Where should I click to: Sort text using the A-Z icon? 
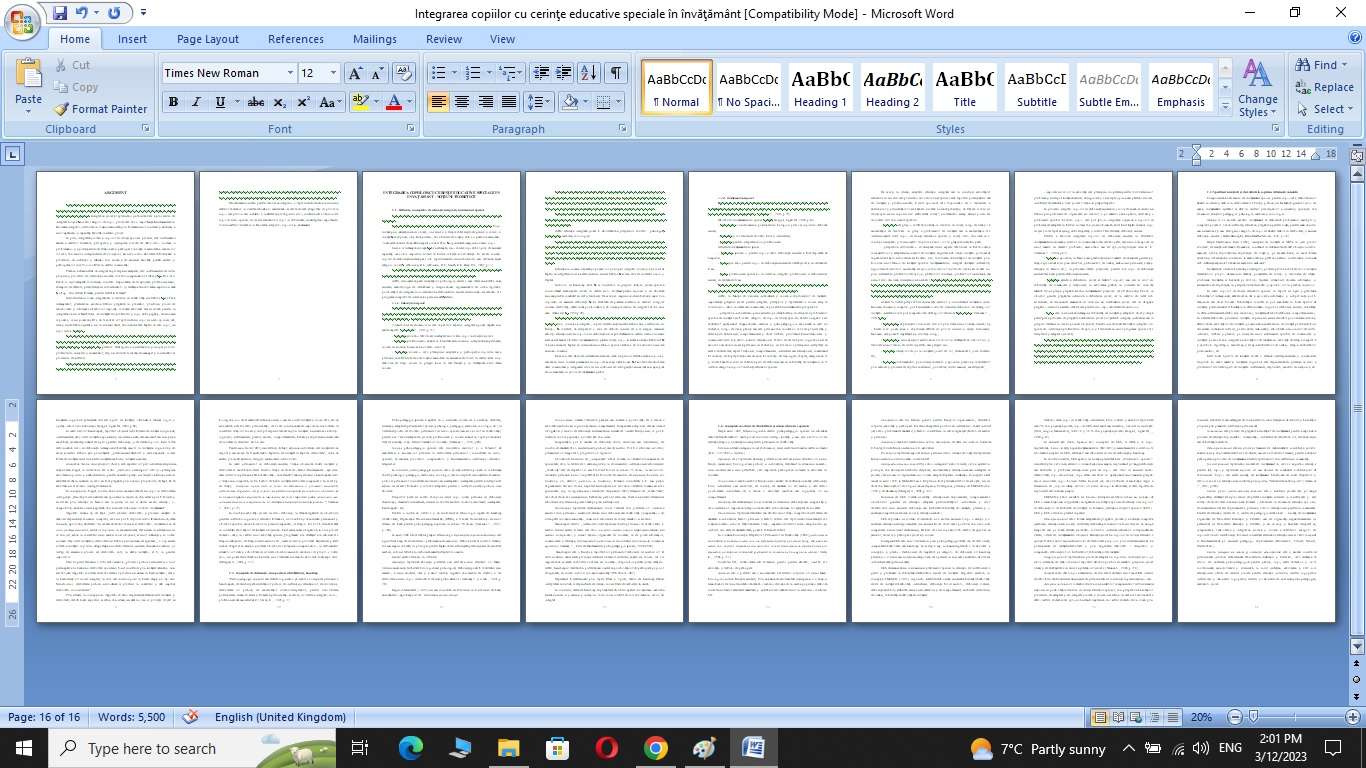[x=589, y=73]
